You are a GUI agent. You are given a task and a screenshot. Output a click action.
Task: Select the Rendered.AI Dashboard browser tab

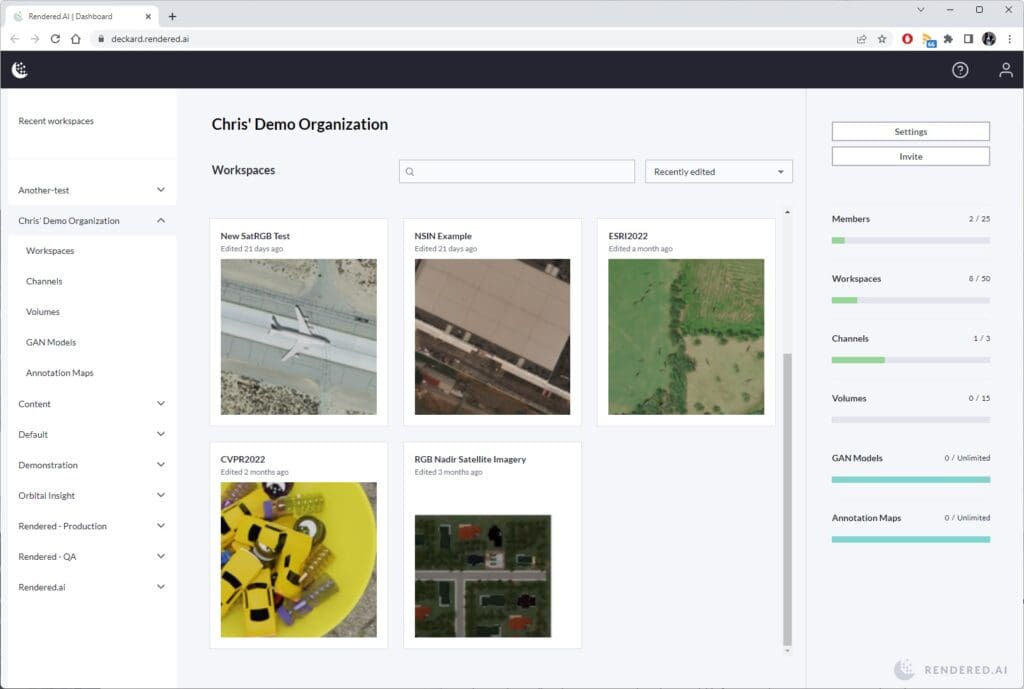82,16
